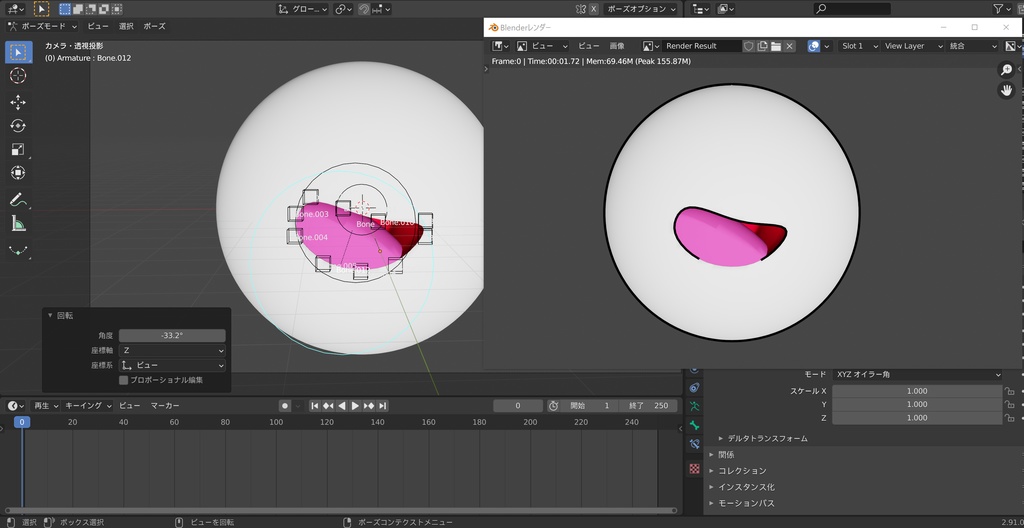Viewport: 1024px width, 528px height.
Task: Open image with folder icon
Action: point(776,46)
